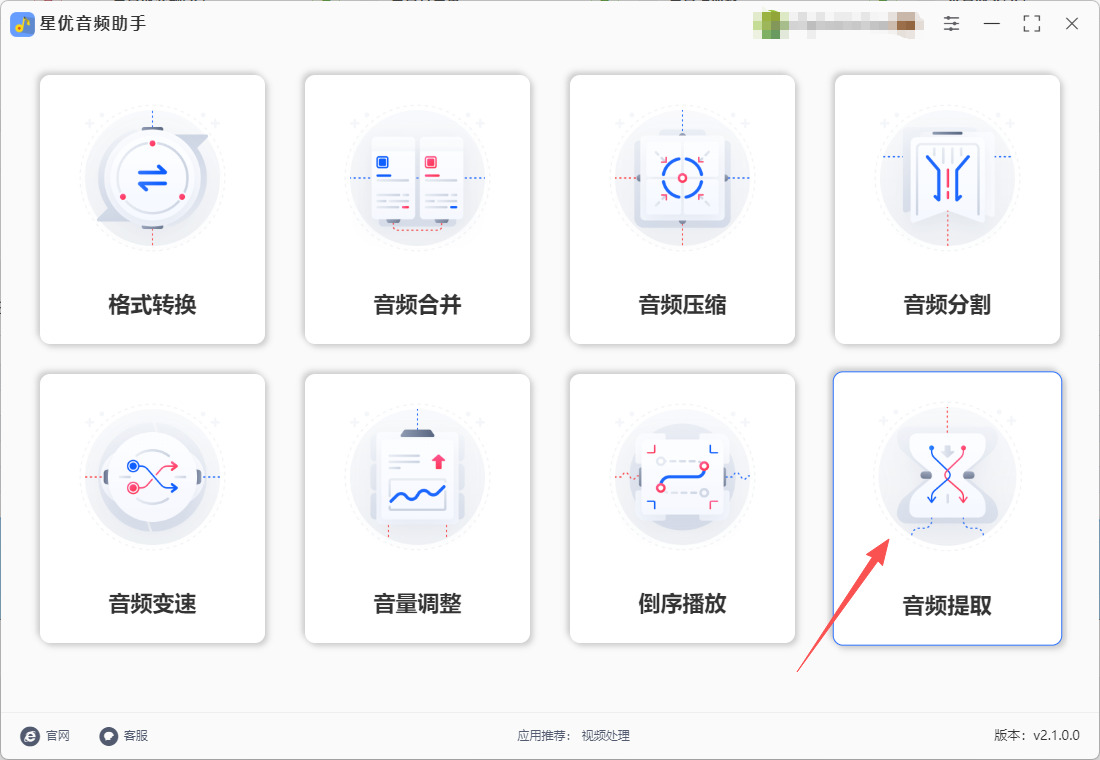Open the 格式转换 format conversion icon
The image size is (1100, 760).
point(152,178)
